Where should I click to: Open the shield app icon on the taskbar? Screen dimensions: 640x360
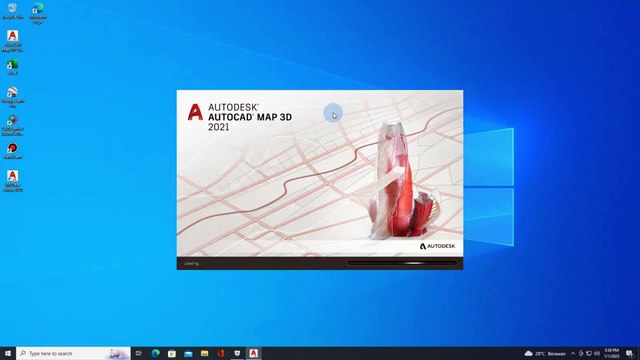point(237,353)
